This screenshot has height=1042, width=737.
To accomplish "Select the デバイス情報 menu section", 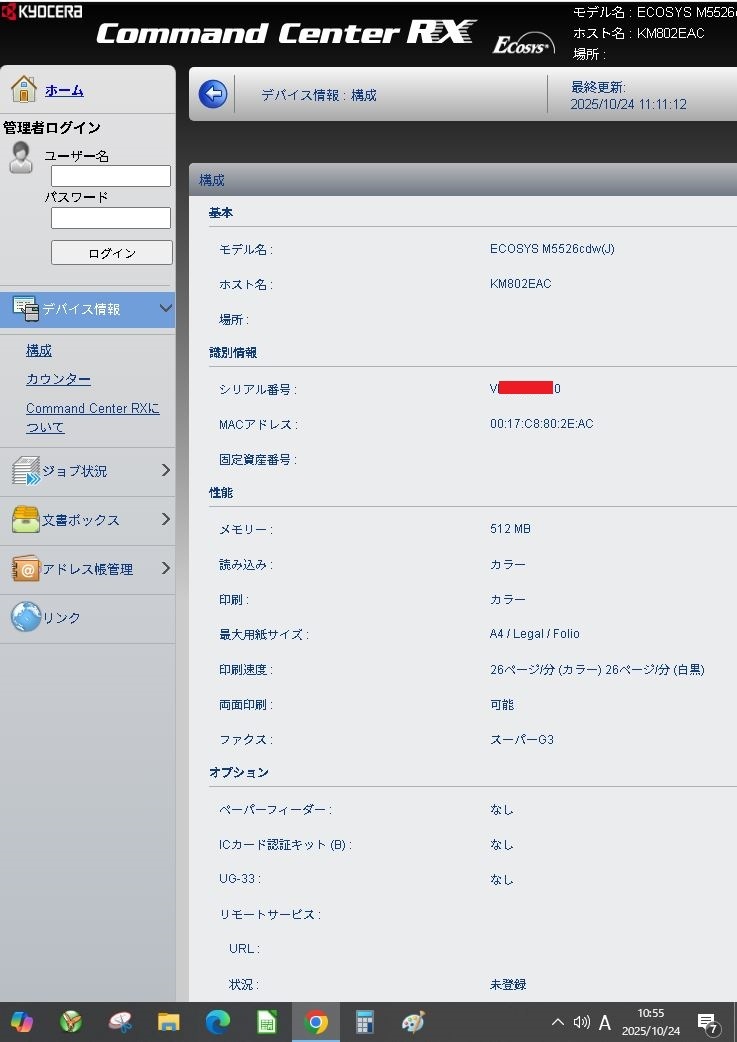I will [x=87, y=309].
